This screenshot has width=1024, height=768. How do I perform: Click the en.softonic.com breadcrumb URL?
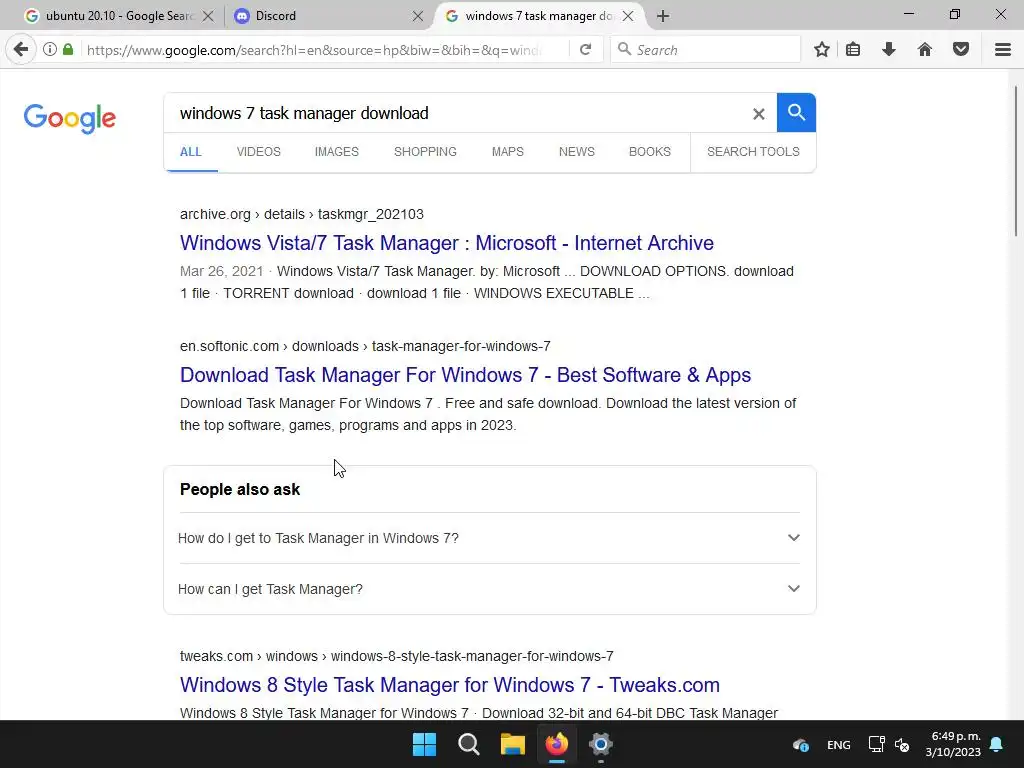[x=365, y=346]
